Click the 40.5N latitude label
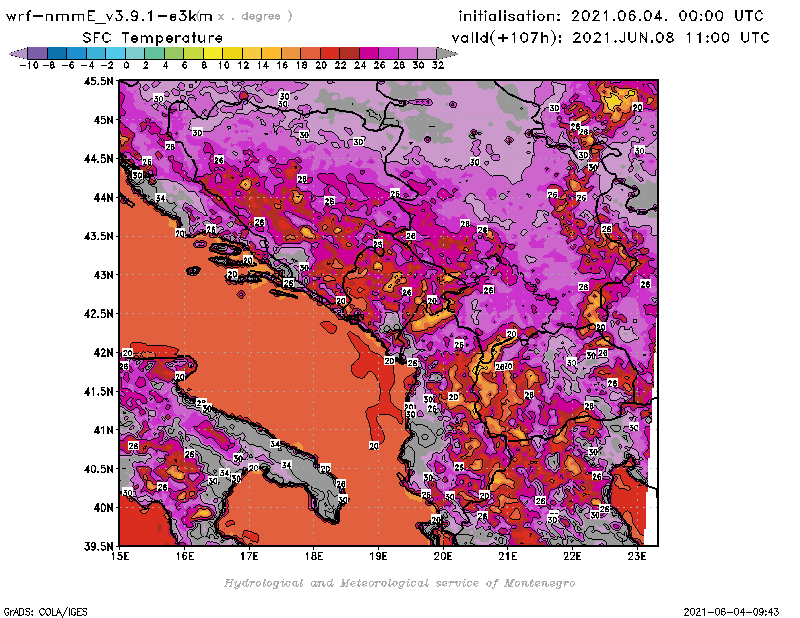 point(98,469)
